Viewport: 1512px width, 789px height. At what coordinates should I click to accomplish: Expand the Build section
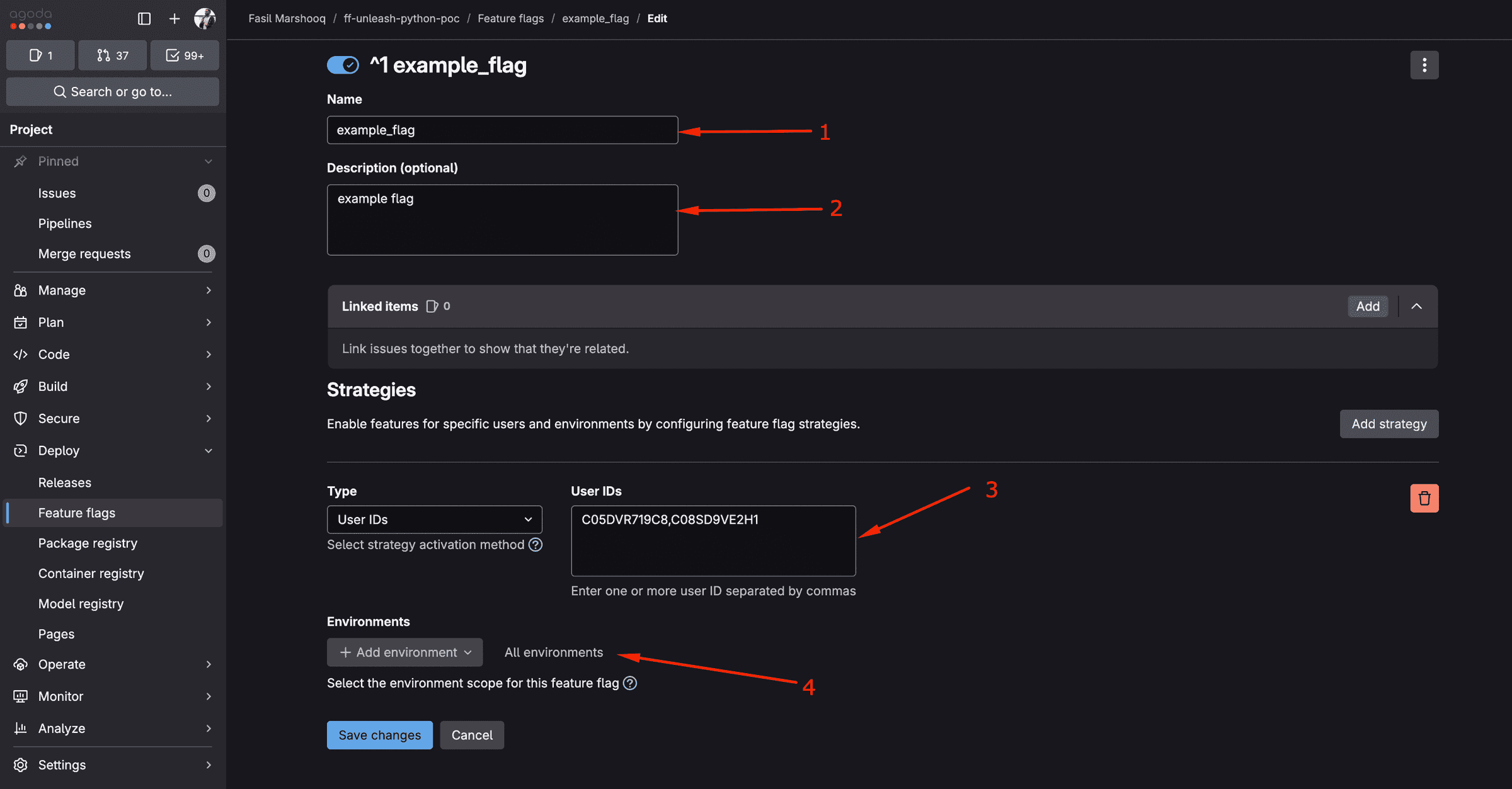[x=113, y=387]
